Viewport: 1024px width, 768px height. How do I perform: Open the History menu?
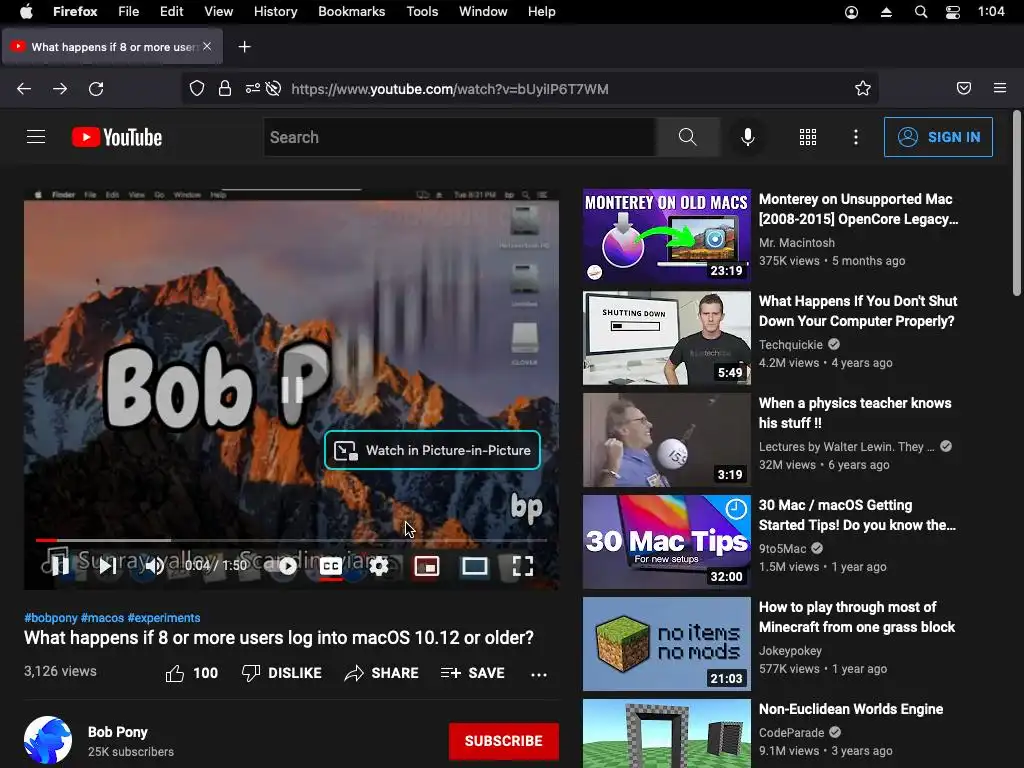[276, 12]
